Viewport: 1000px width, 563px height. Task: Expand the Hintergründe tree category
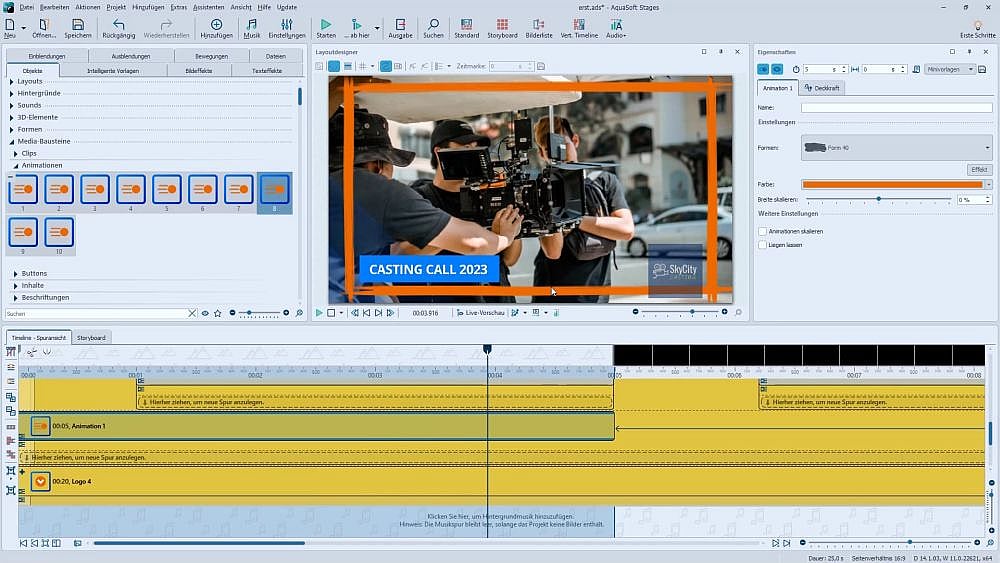[x=38, y=93]
